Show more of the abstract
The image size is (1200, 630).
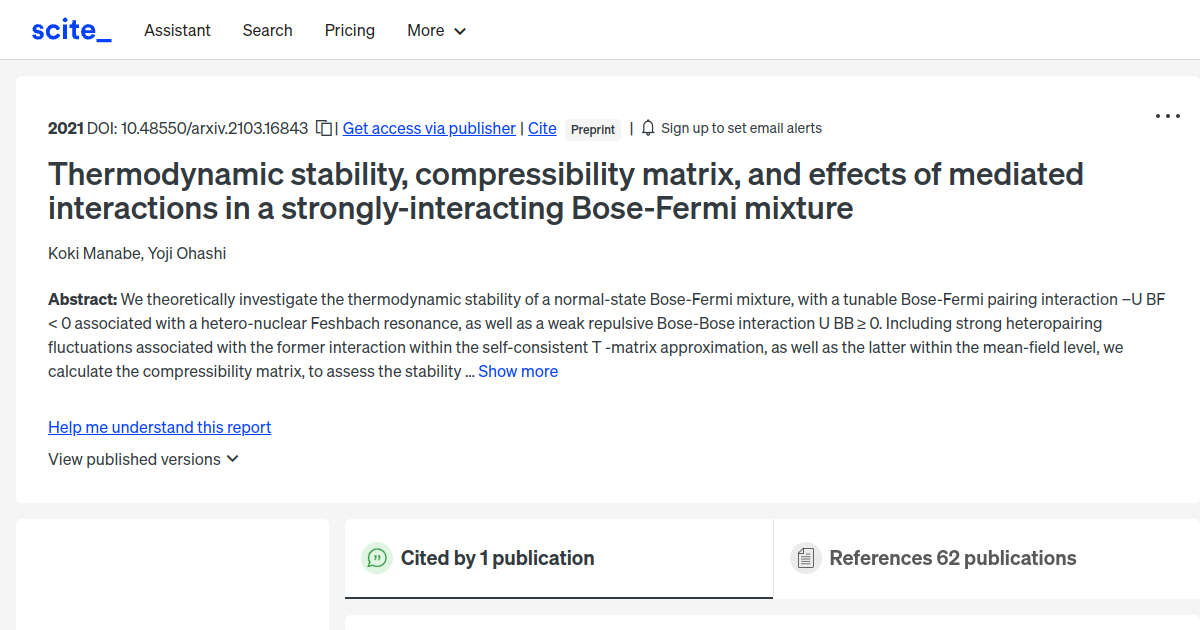click(x=517, y=371)
